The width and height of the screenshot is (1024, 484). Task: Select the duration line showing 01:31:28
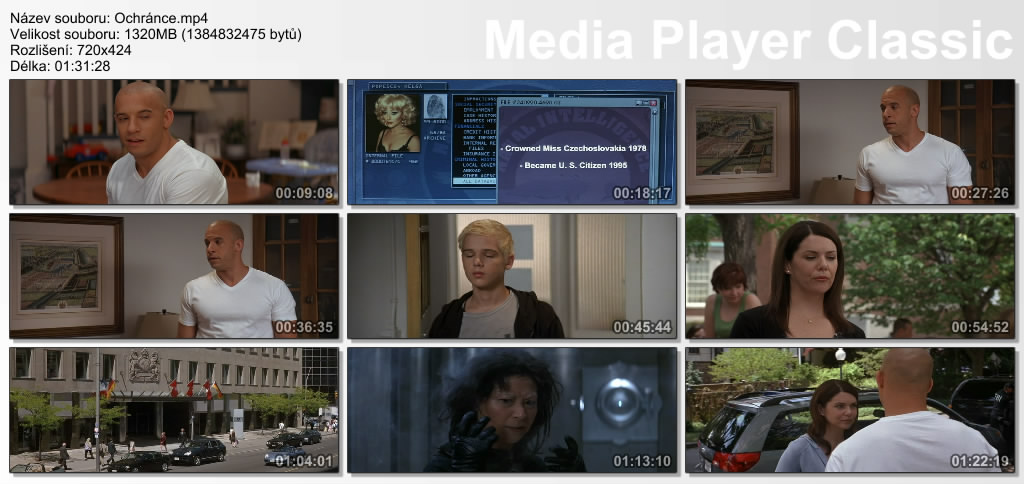coord(60,66)
